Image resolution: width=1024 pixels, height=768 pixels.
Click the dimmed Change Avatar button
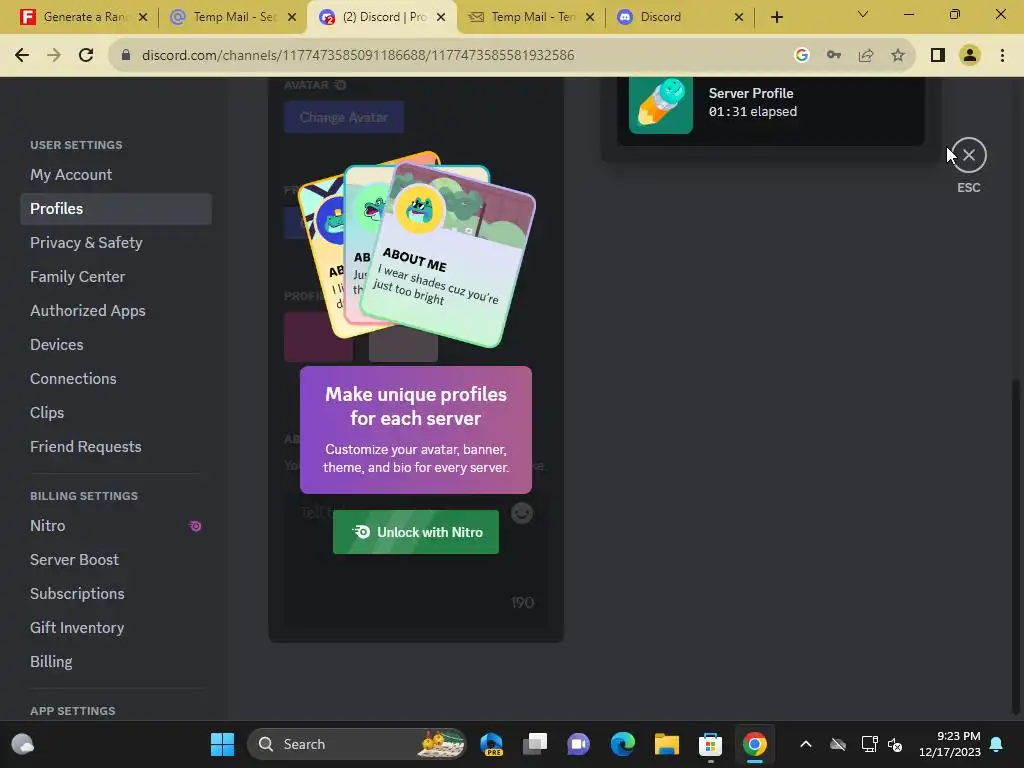(344, 118)
